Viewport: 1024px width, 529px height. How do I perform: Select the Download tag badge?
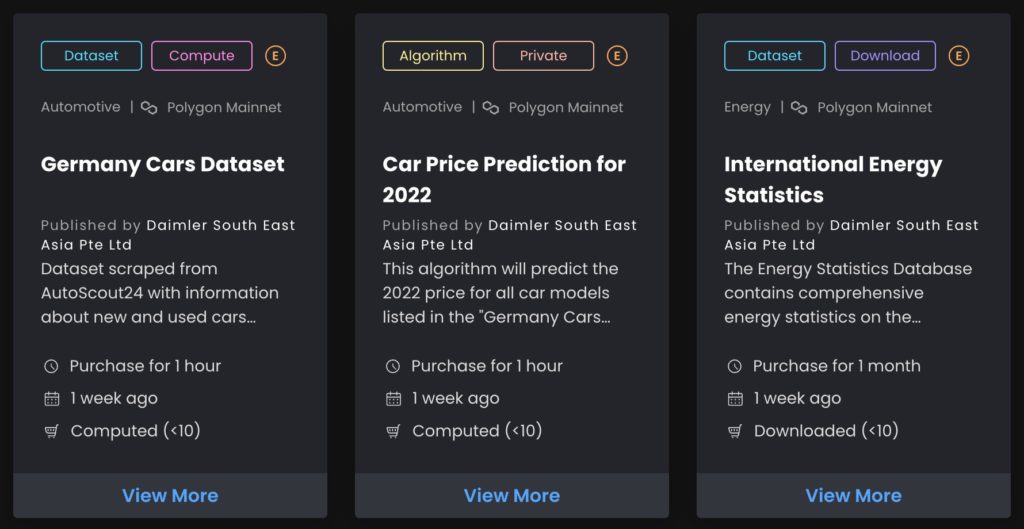pyautogui.click(x=885, y=56)
